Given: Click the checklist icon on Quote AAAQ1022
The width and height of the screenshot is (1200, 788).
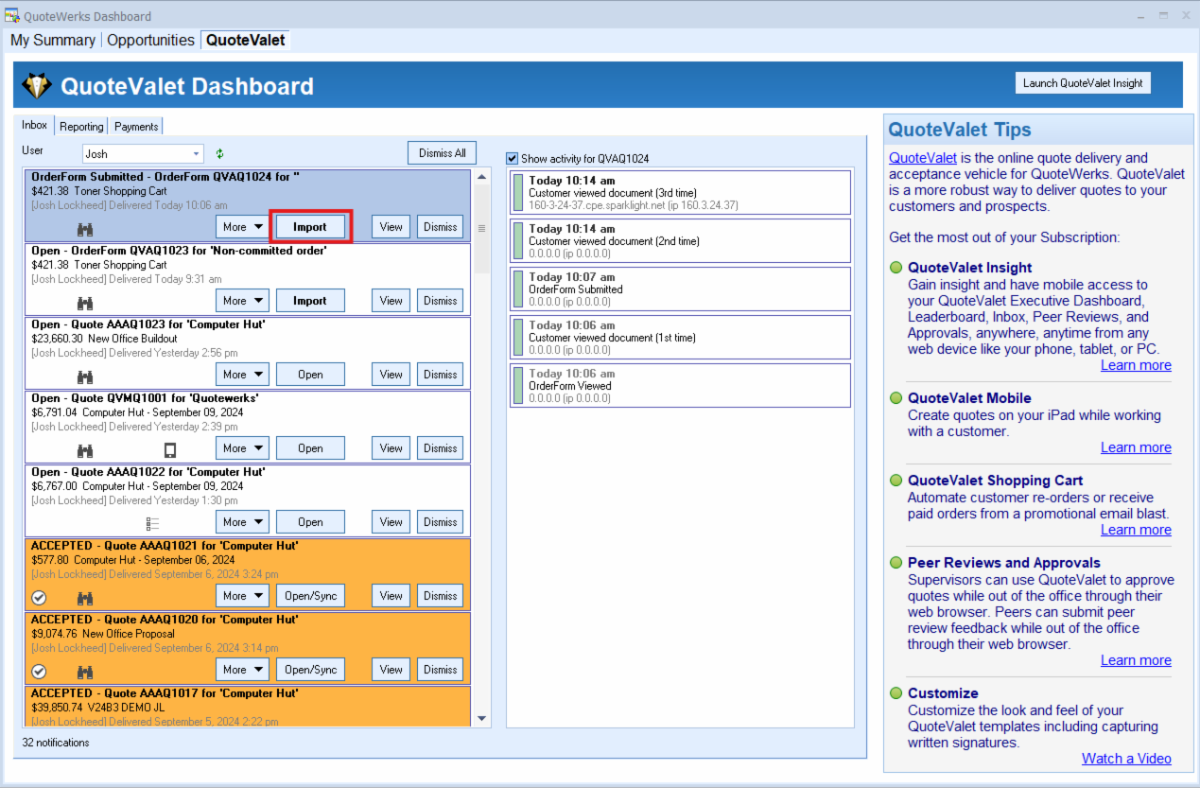Looking at the screenshot, I should click(x=153, y=523).
